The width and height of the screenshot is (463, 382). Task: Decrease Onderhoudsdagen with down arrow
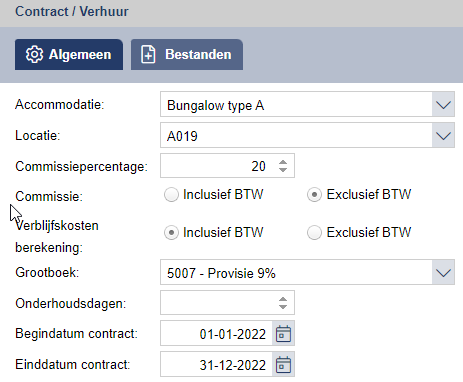[x=283, y=307]
